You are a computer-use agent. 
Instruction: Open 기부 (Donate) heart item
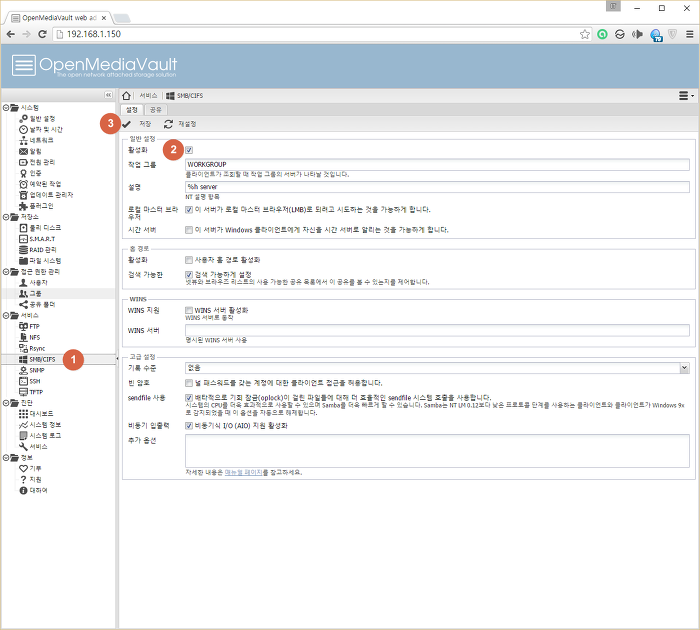(30, 468)
